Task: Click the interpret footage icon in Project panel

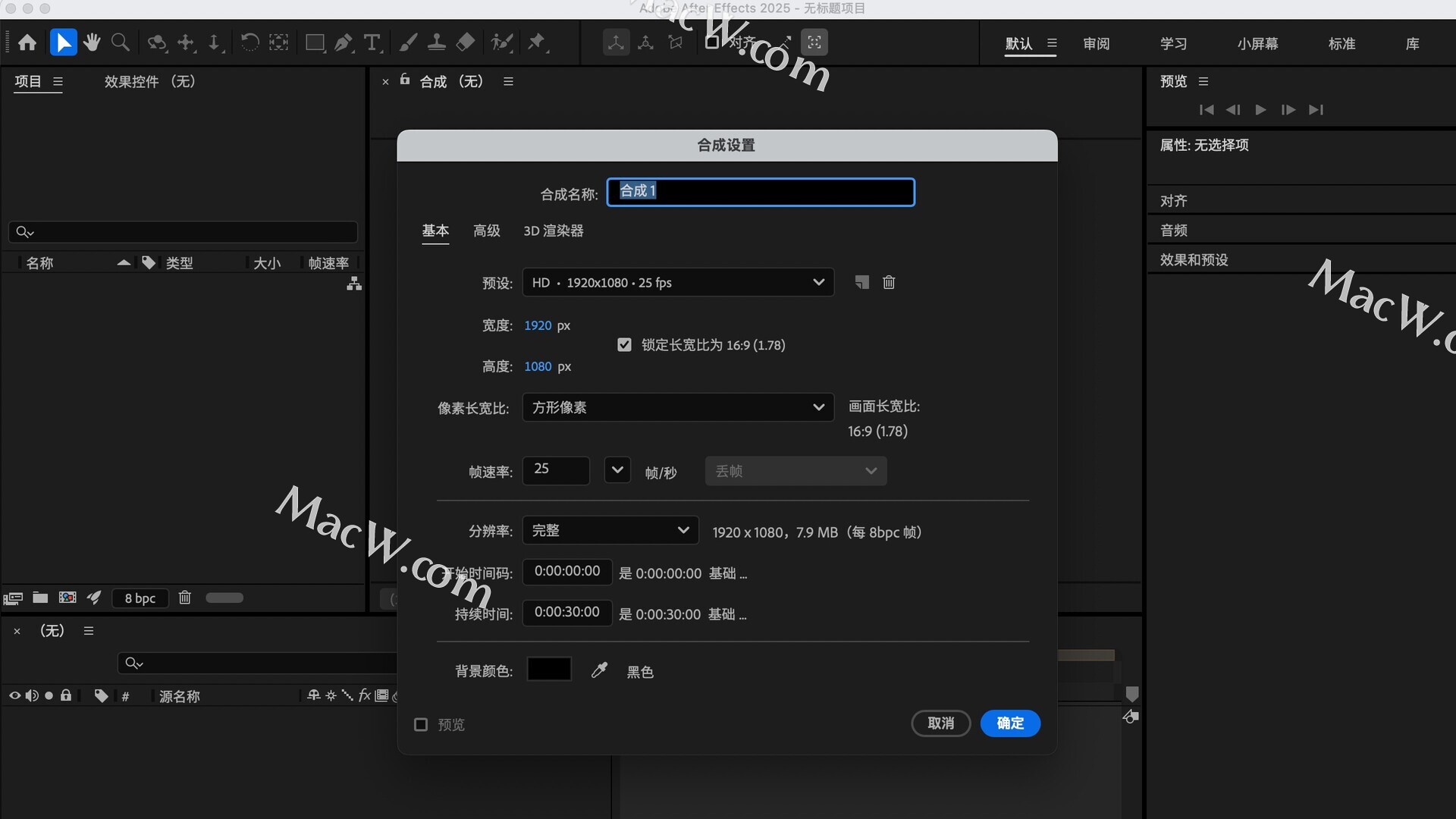Action: 13,598
